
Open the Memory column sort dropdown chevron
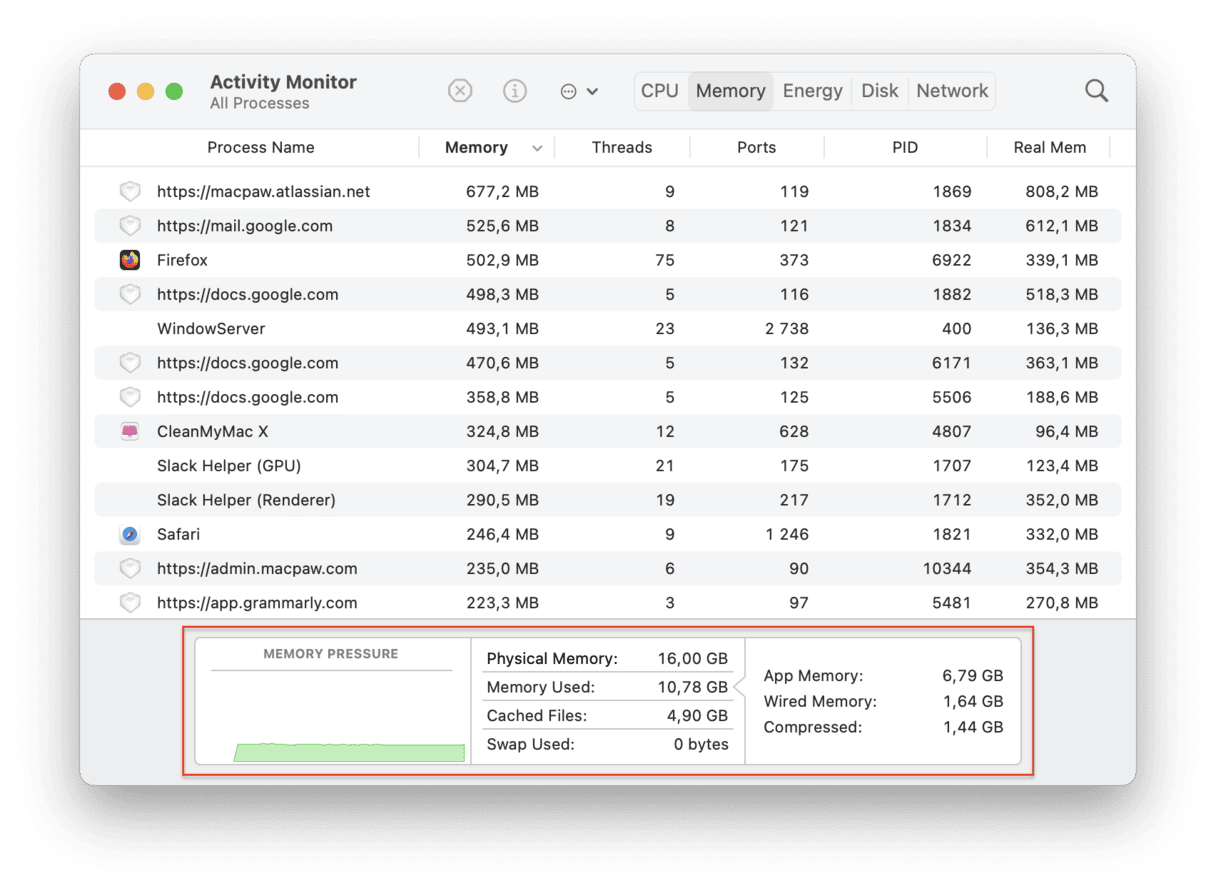pos(537,147)
